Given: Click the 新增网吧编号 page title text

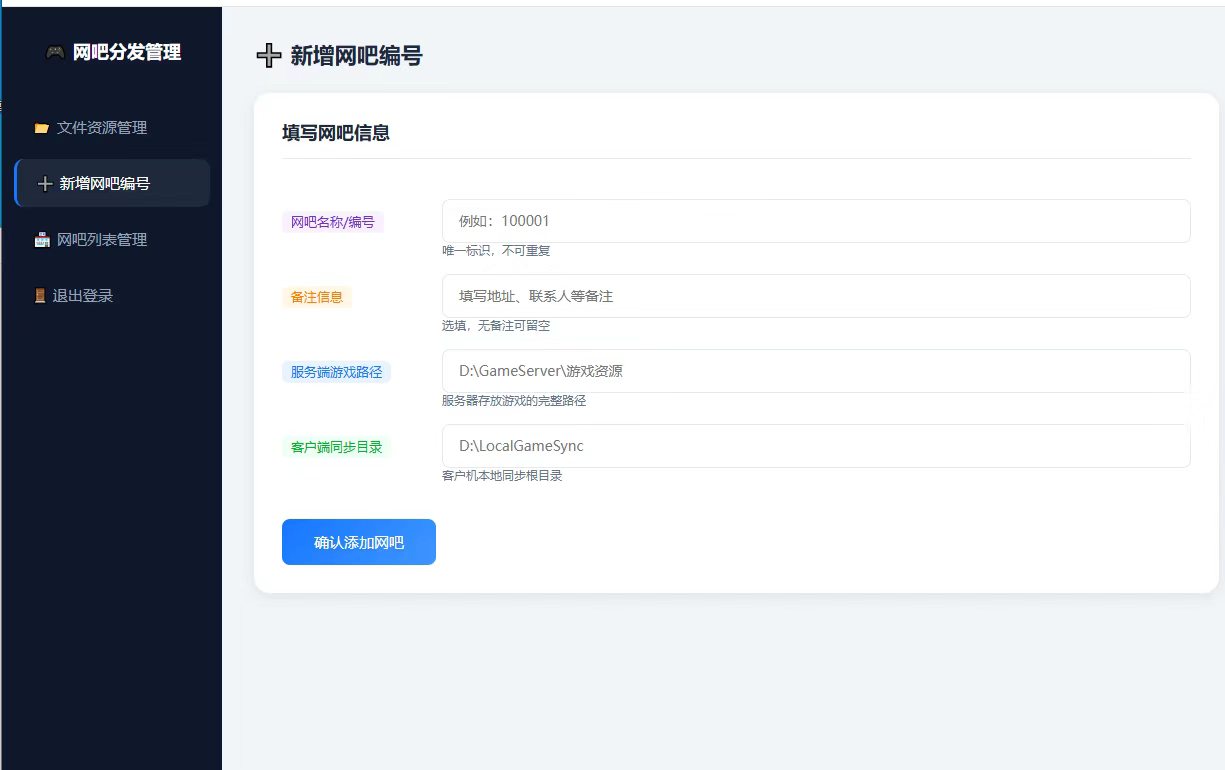Looking at the screenshot, I should pyautogui.click(x=356, y=56).
